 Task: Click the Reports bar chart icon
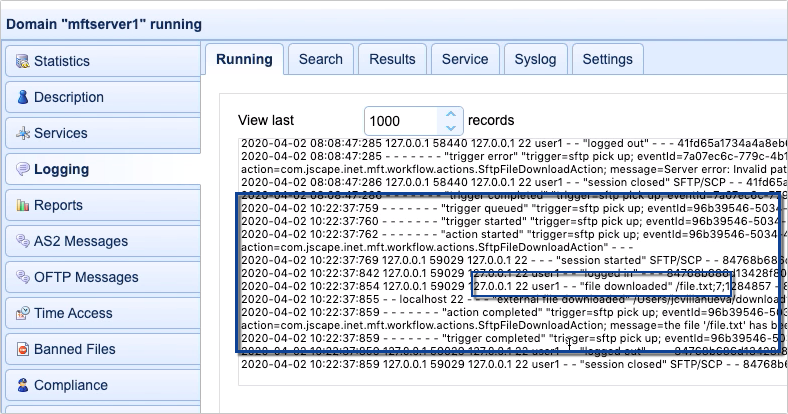pyautogui.click(x=22, y=205)
